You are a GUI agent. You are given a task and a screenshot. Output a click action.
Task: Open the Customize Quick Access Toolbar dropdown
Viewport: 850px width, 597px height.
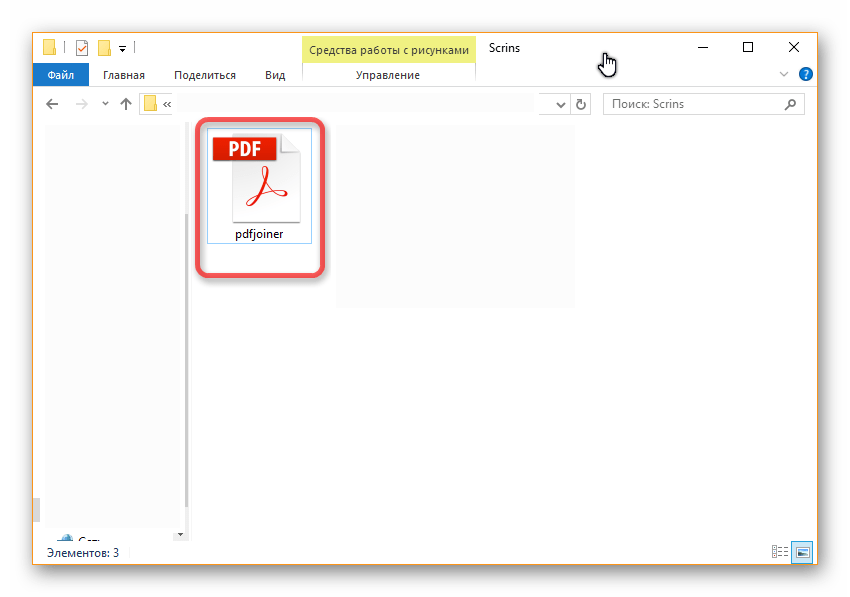122,47
